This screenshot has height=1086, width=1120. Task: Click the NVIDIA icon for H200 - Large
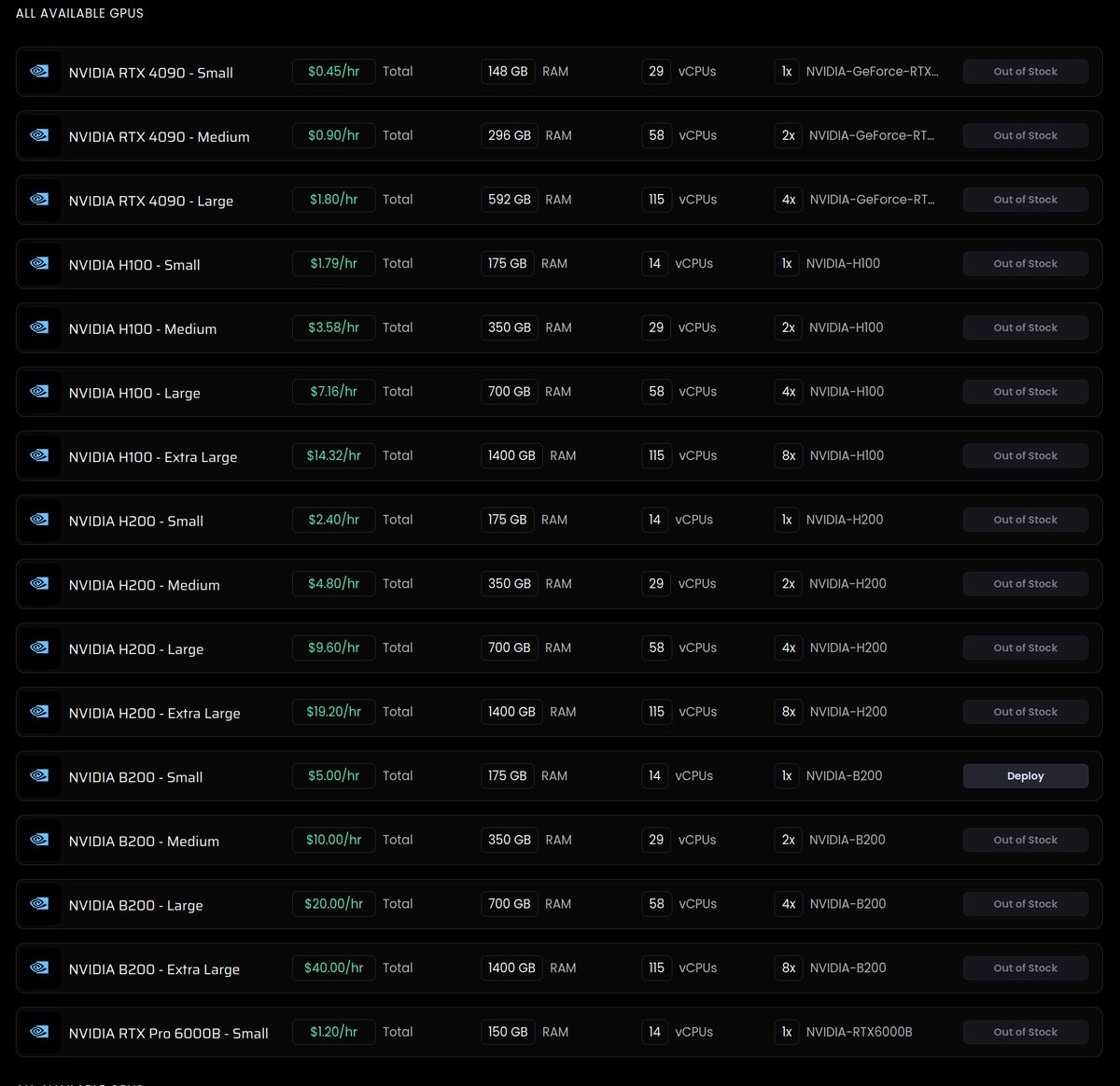pos(39,647)
